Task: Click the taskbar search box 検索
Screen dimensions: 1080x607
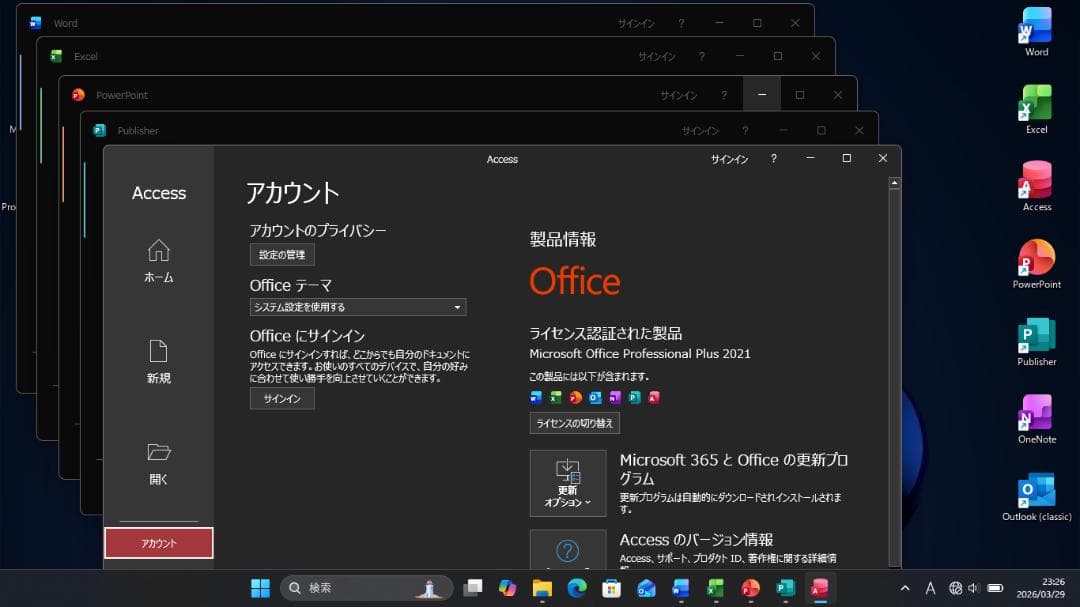Action: point(366,588)
